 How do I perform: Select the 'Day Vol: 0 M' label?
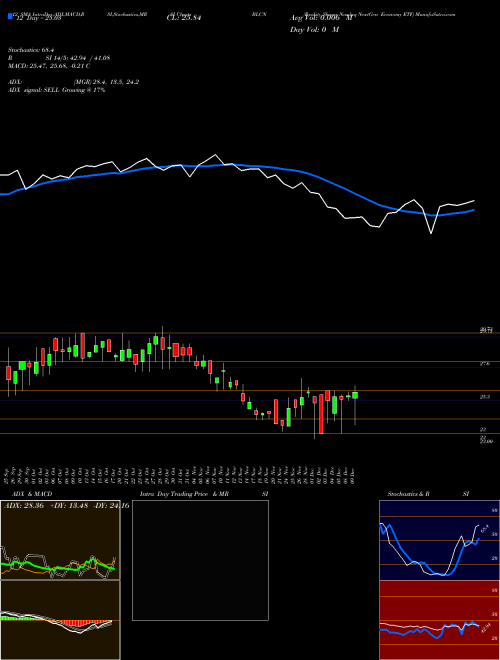314,29
